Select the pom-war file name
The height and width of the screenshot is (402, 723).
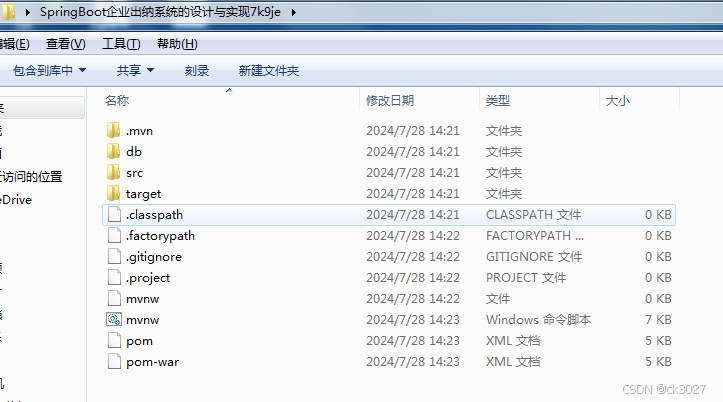(x=153, y=362)
